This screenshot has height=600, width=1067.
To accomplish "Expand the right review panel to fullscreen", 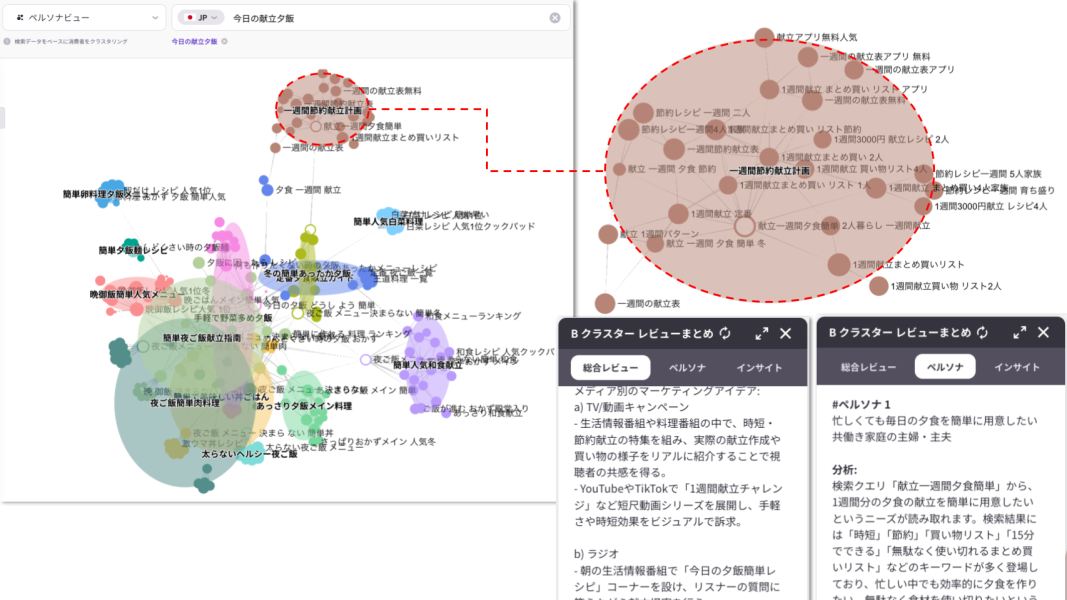I will point(1020,333).
